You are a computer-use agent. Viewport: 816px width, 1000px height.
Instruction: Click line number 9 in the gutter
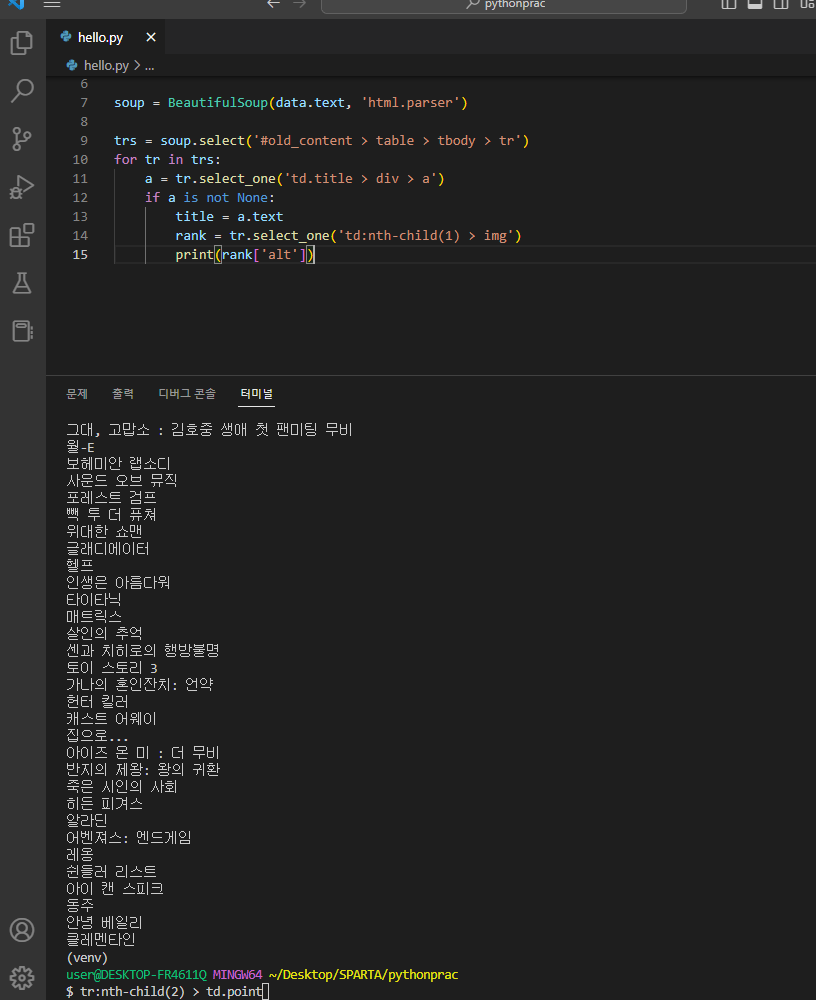tap(84, 140)
